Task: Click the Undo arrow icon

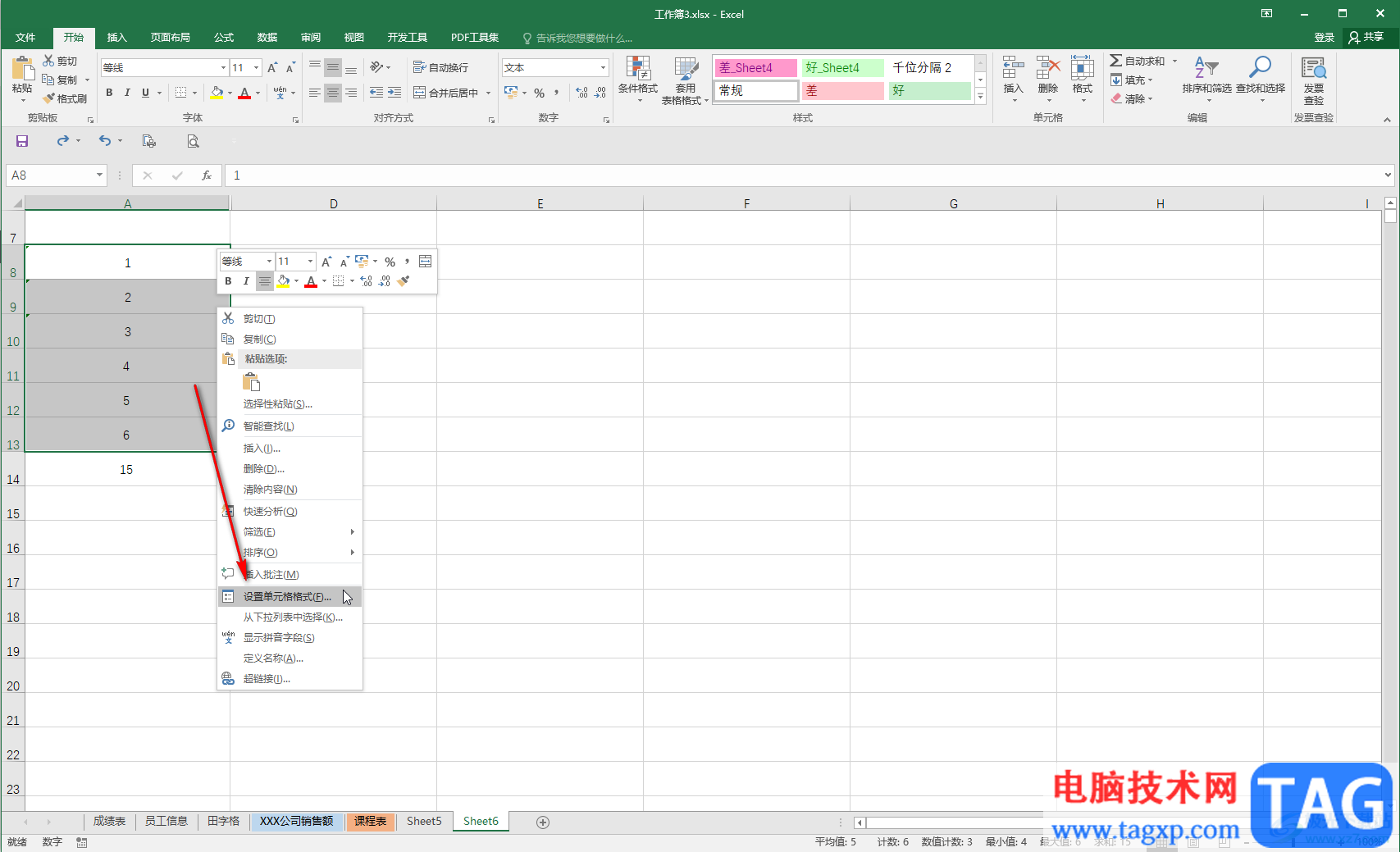Action: point(105,141)
